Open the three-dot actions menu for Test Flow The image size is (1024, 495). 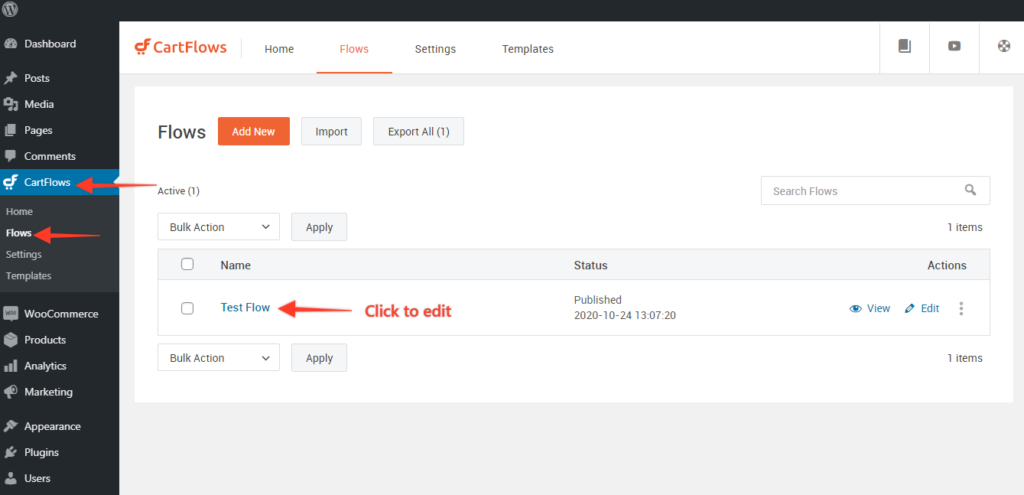coord(961,308)
